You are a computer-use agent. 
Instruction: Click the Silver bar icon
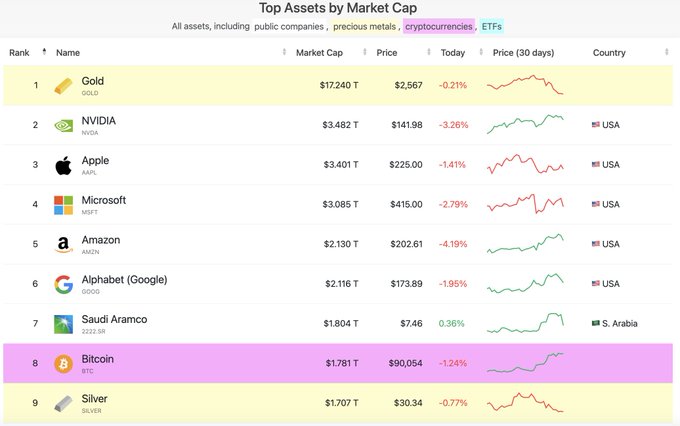[x=64, y=402]
